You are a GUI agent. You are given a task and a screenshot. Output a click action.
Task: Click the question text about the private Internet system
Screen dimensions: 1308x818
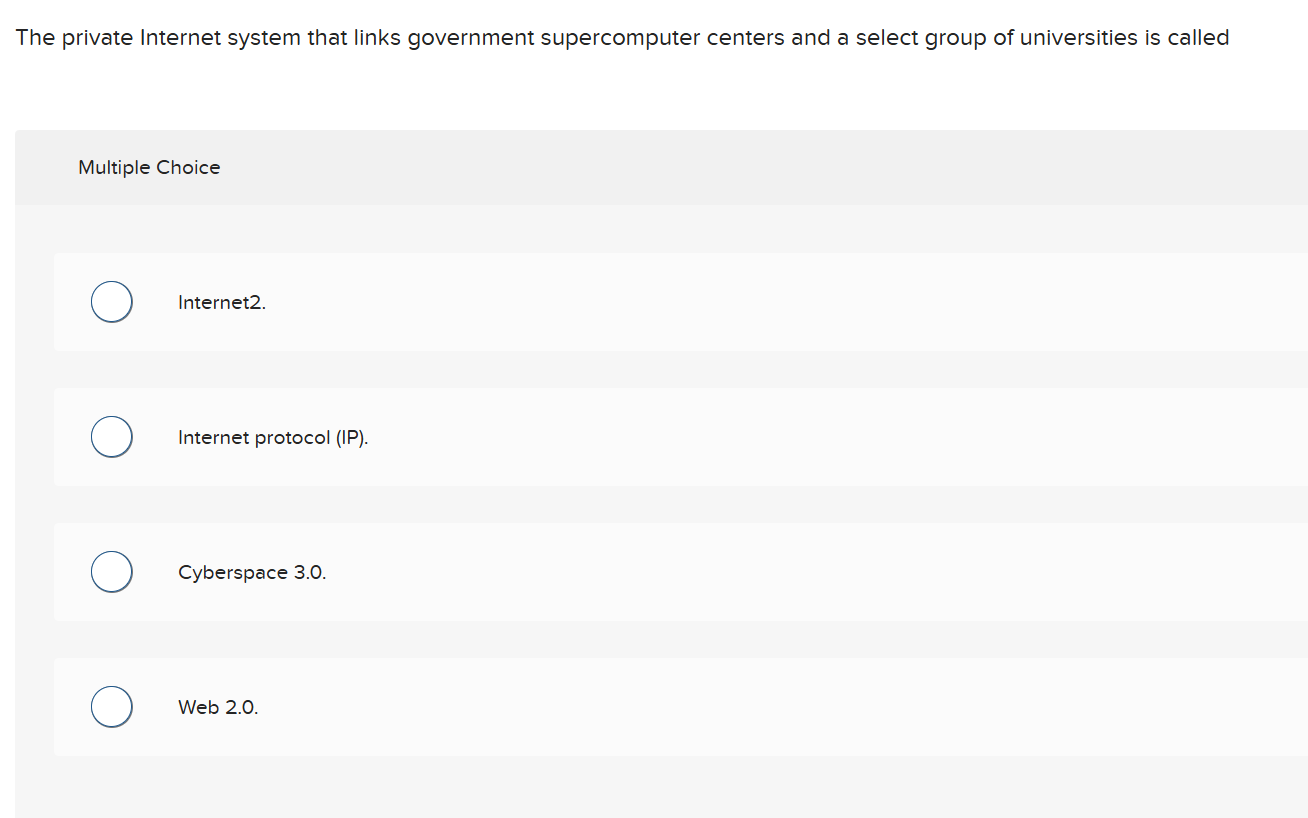click(x=622, y=37)
